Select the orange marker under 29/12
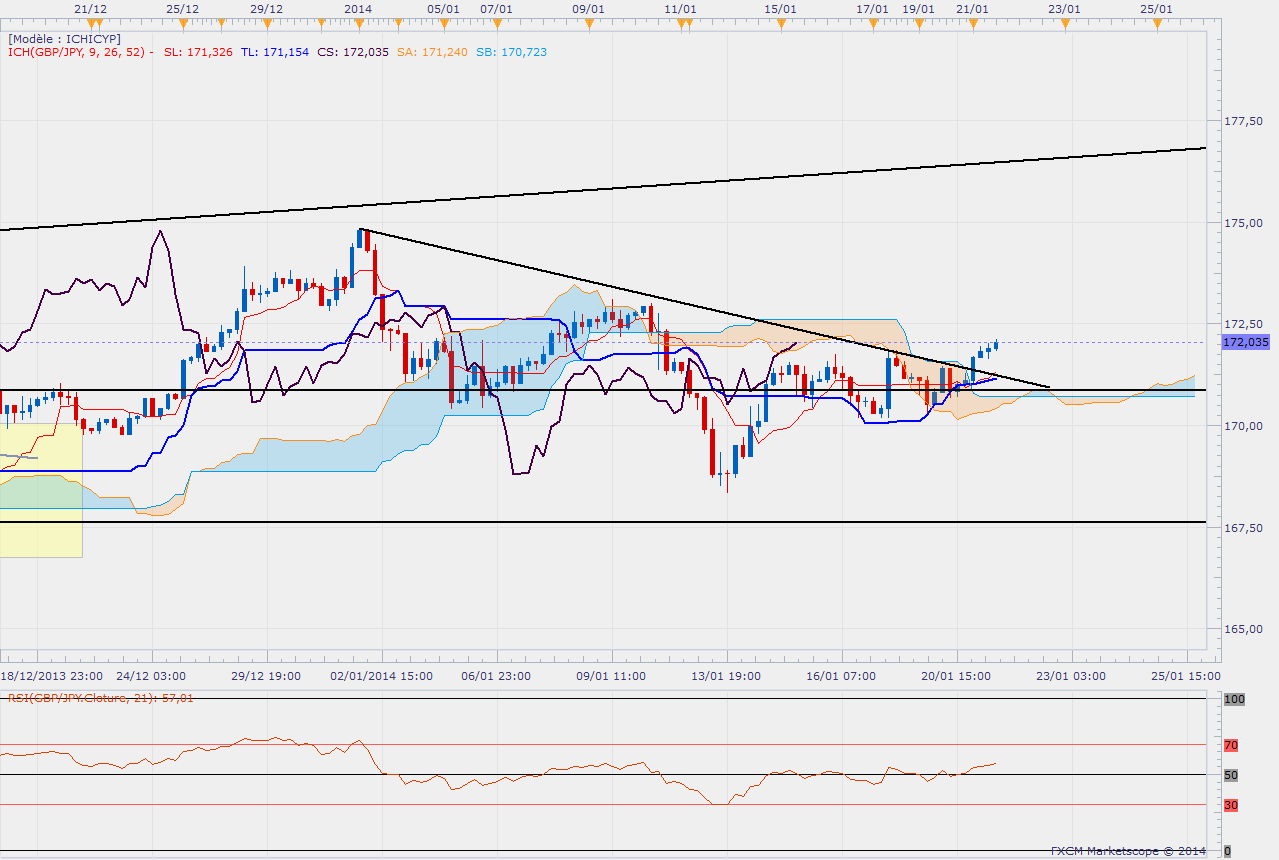This screenshot has width=1279, height=860. [266, 23]
